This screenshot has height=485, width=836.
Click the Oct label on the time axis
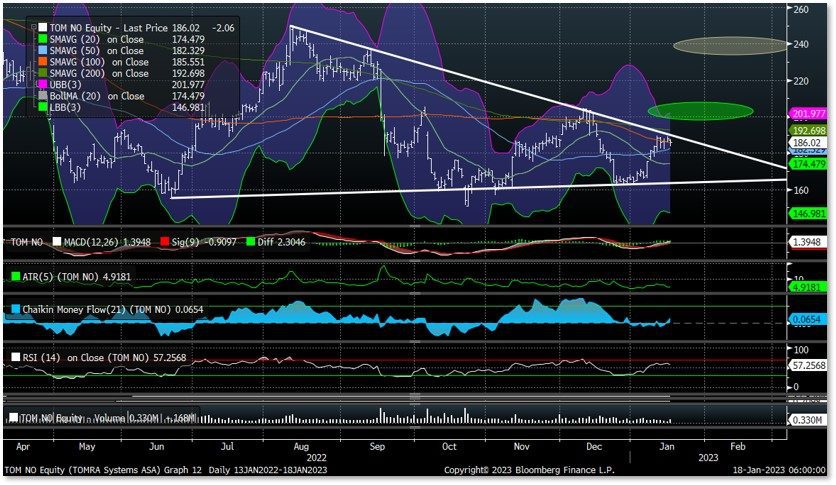449,447
